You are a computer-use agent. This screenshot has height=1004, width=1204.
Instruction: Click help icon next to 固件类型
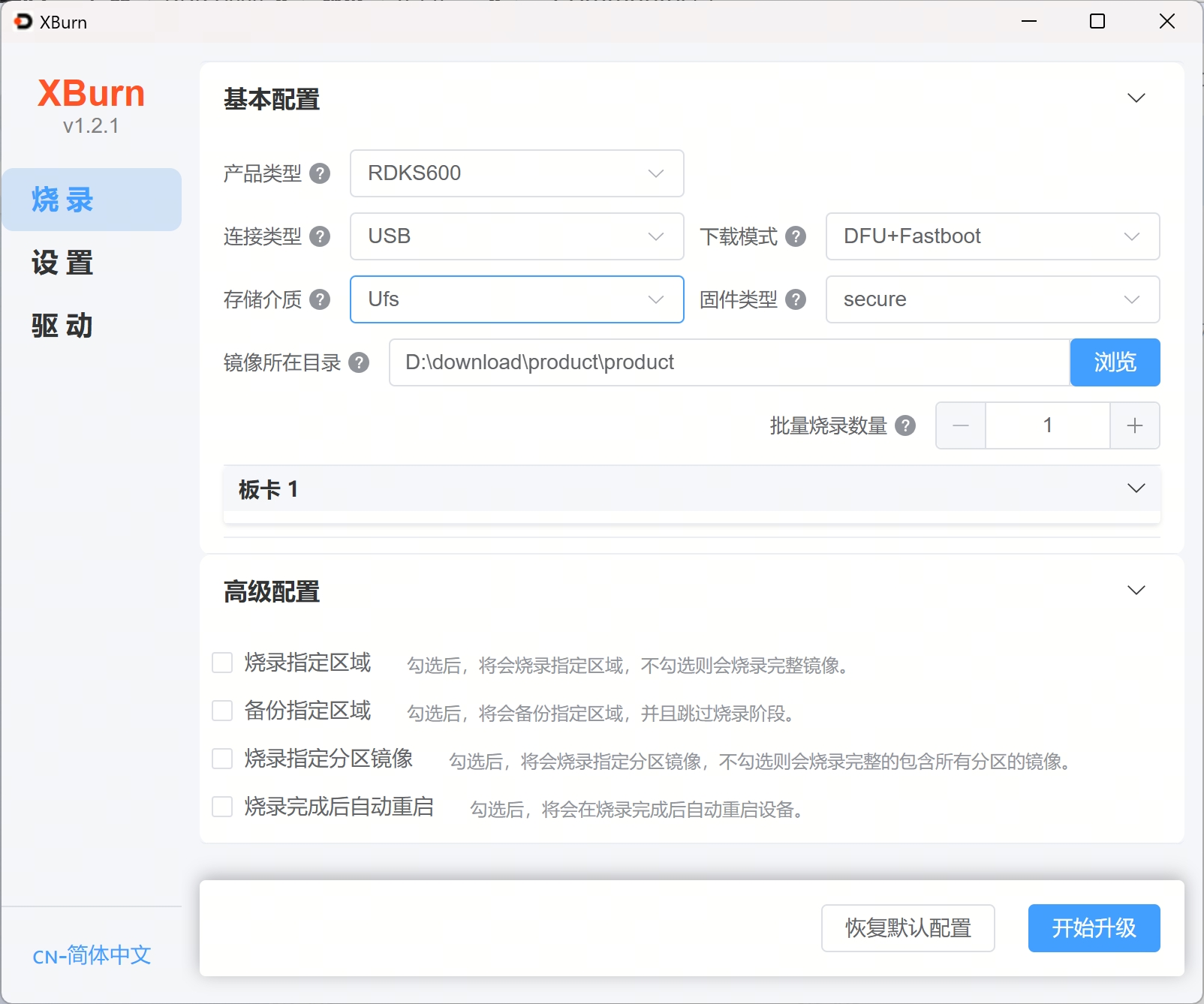tap(796, 299)
